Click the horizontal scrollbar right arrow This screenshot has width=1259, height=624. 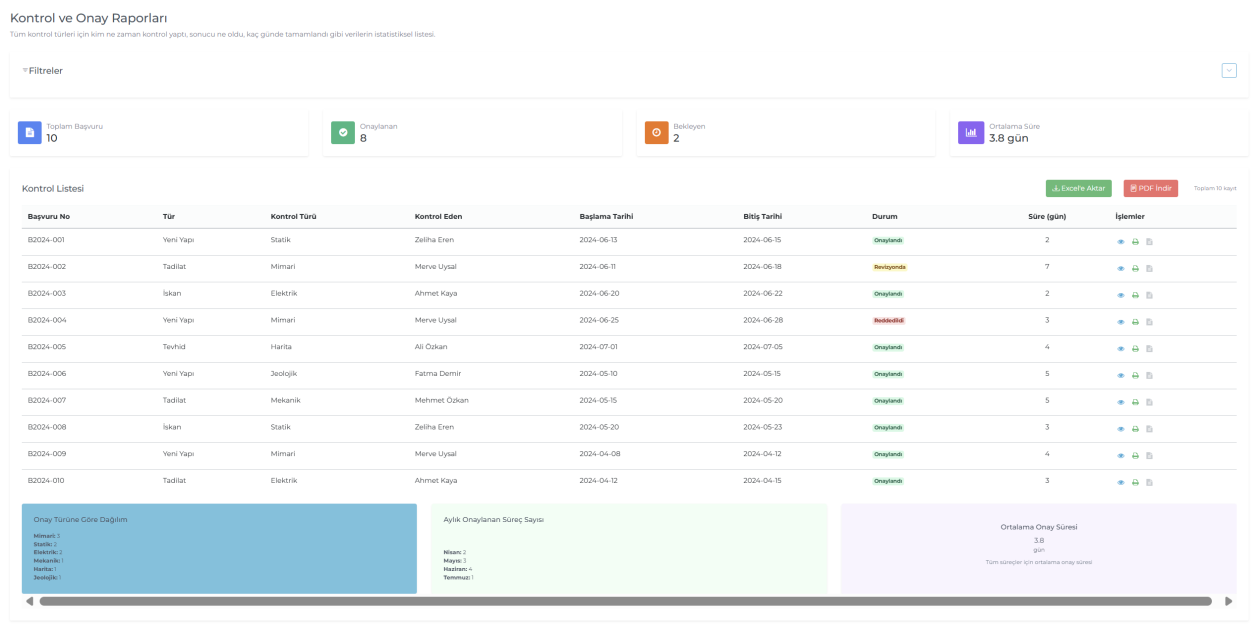tap(1228, 601)
